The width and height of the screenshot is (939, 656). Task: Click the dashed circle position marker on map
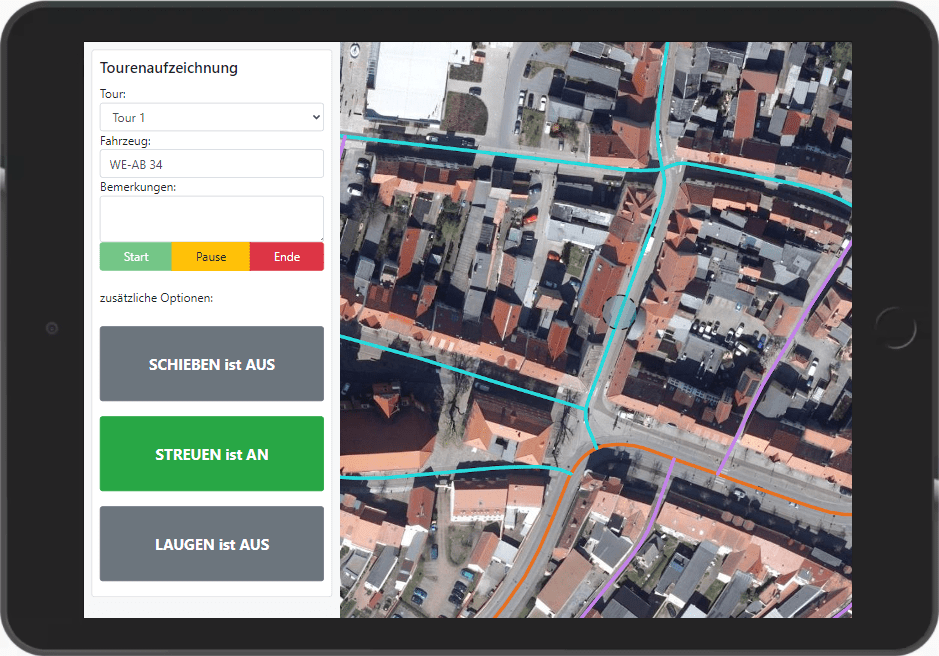(x=621, y=312)
